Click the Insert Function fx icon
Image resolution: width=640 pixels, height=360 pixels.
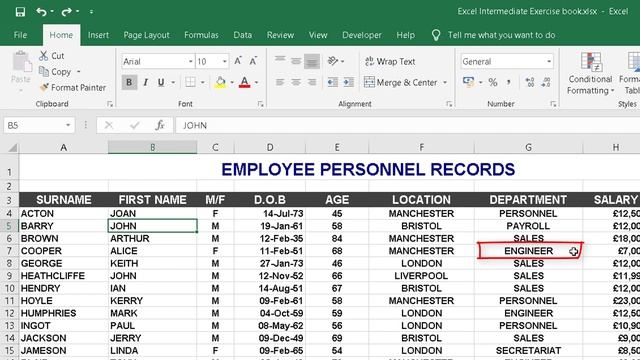[160, 125]
